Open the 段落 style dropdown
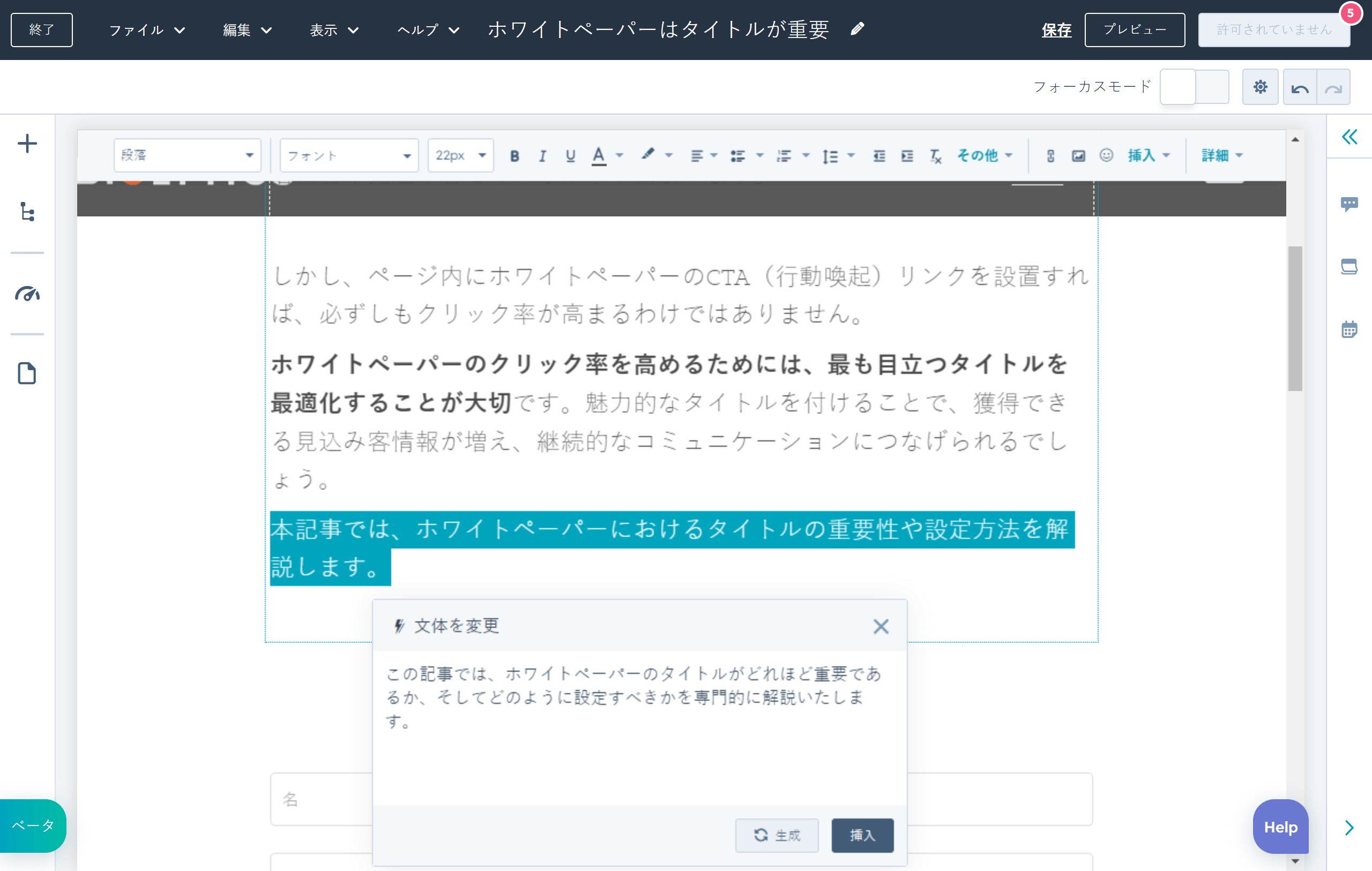 click(188, 155)
